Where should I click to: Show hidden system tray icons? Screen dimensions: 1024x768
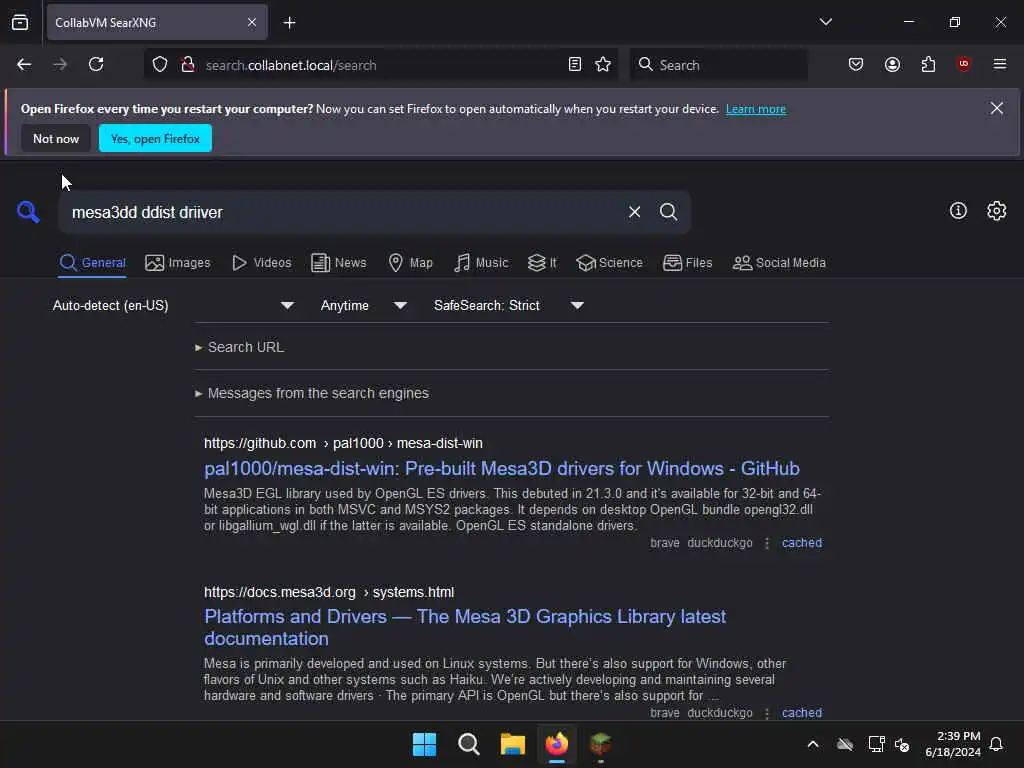(813, 744)
